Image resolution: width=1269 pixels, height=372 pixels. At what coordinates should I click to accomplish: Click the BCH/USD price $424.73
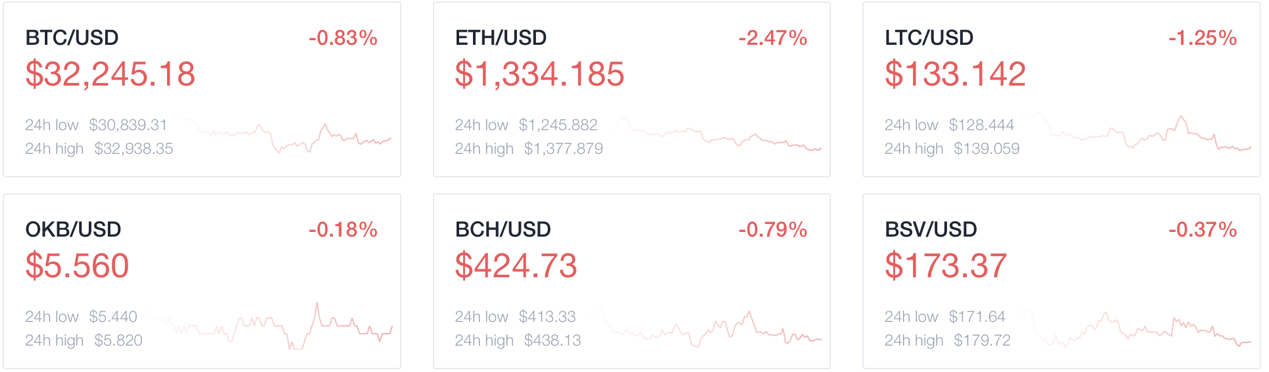click(516, 266)
